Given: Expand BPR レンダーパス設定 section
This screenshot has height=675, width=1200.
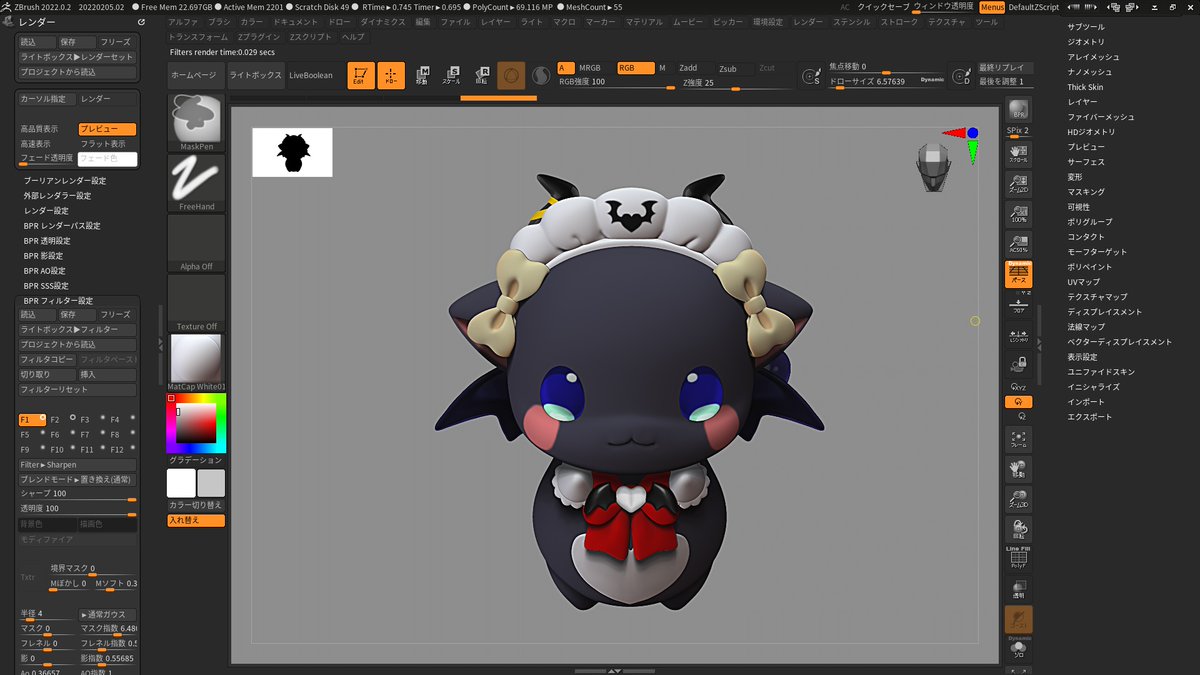Looking at the screenshot, I should coord(62,226).
